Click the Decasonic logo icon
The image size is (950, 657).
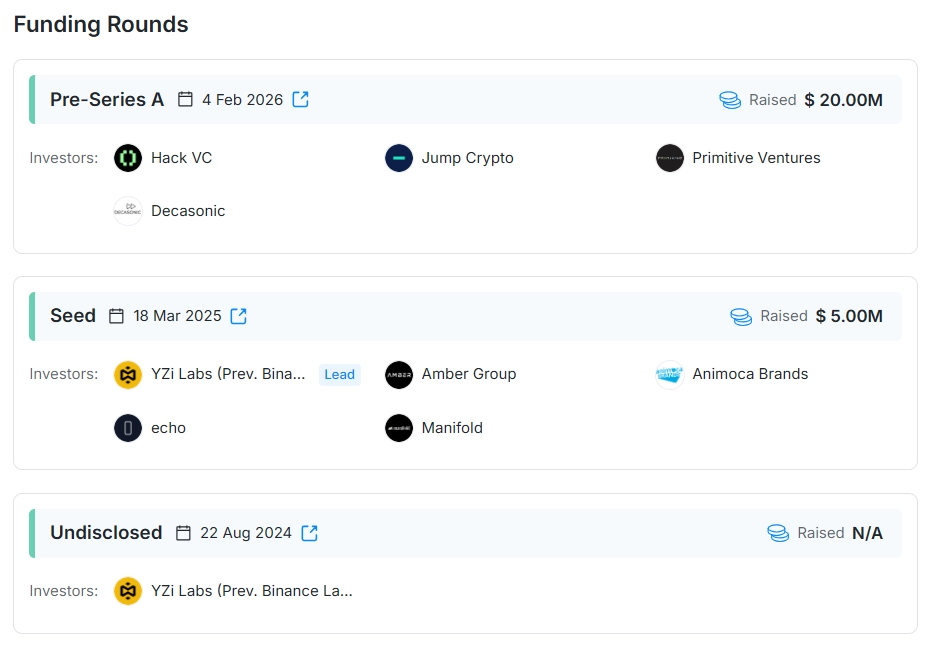128,211
